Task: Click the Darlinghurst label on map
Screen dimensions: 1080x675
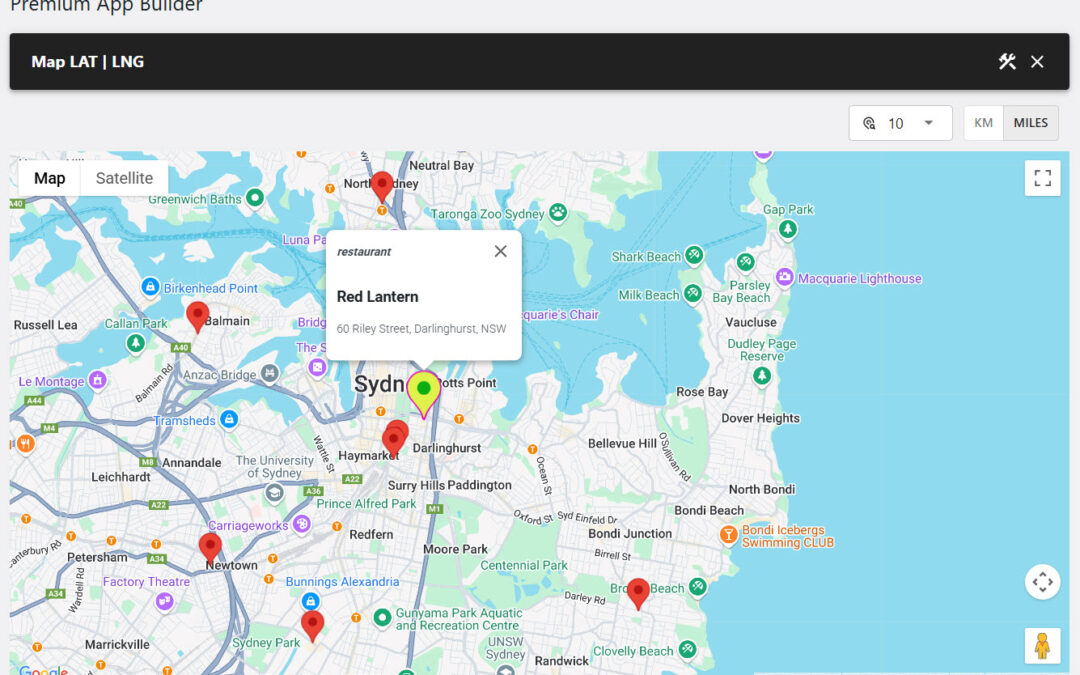Action: pos(446,448)
